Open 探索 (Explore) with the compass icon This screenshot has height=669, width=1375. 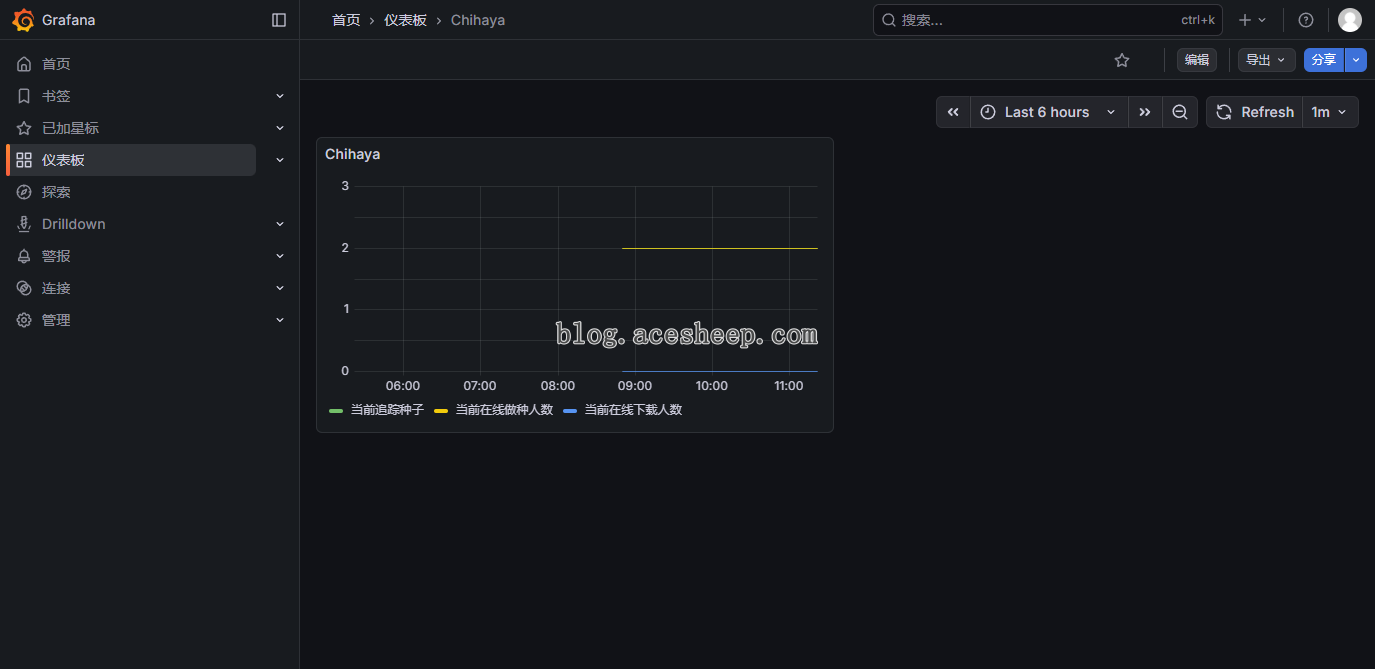point(55,191)
